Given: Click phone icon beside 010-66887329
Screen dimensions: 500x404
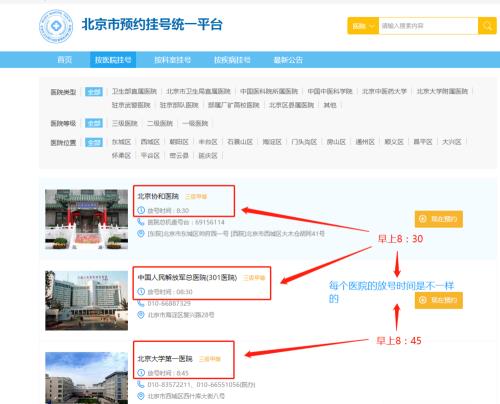Looking at the screenshot, I should click(x=141, y=303).
